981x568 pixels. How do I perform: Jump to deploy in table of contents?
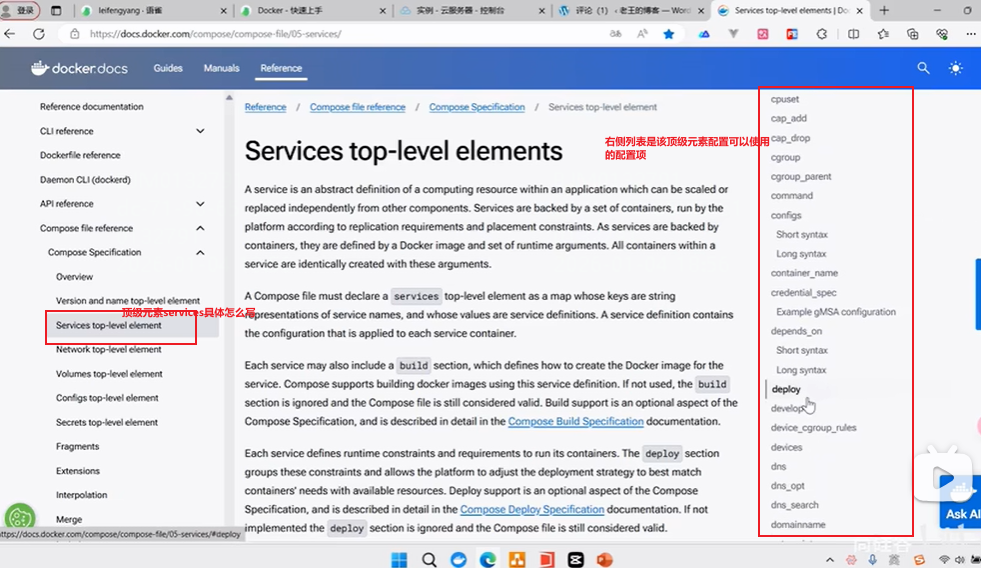786,389
